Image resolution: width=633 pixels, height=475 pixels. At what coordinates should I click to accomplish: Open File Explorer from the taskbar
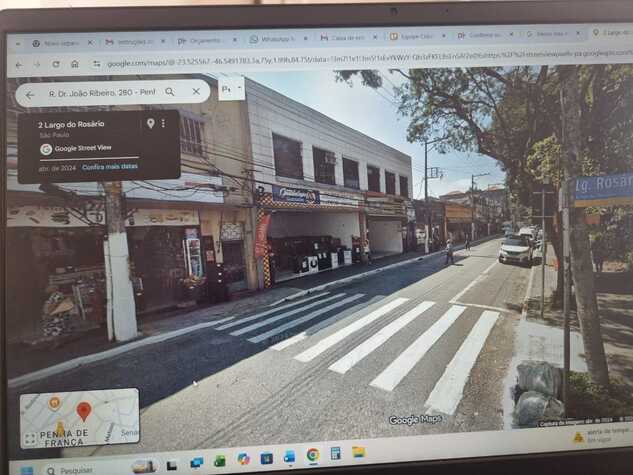[x=358, y=452]
